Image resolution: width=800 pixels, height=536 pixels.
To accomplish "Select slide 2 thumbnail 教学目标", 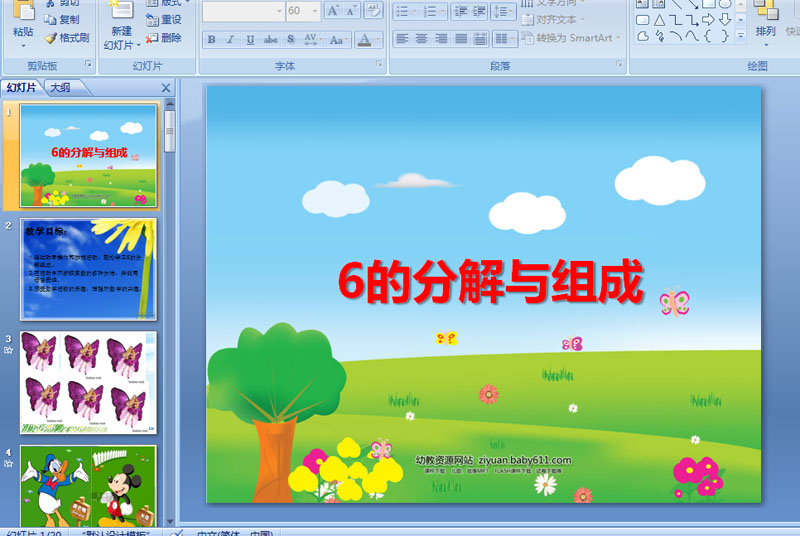I will point(88,269).
